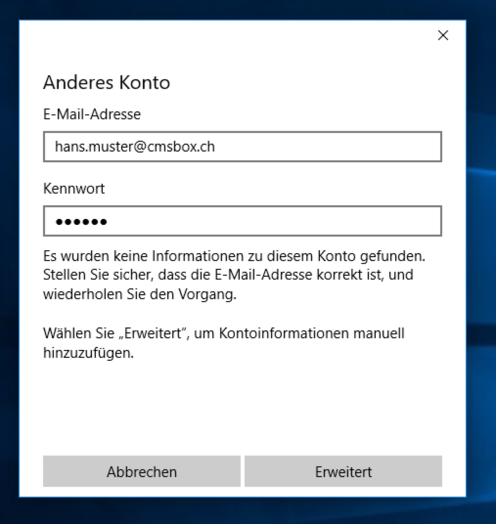Click 'wiederholen Sie den Vorgang' text line
This screenshot has height=524, width=496.
[139, 294]
